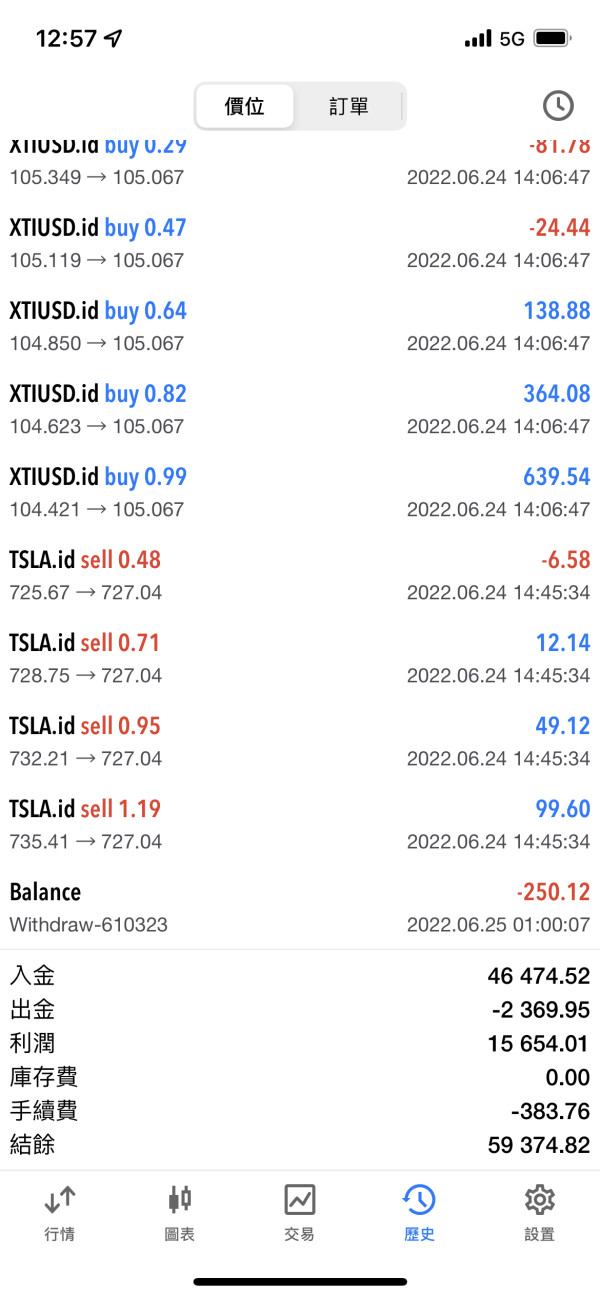Select the XTIUSD.id buy 0.64 row
600x1298 pixels.
coord(300,326)
